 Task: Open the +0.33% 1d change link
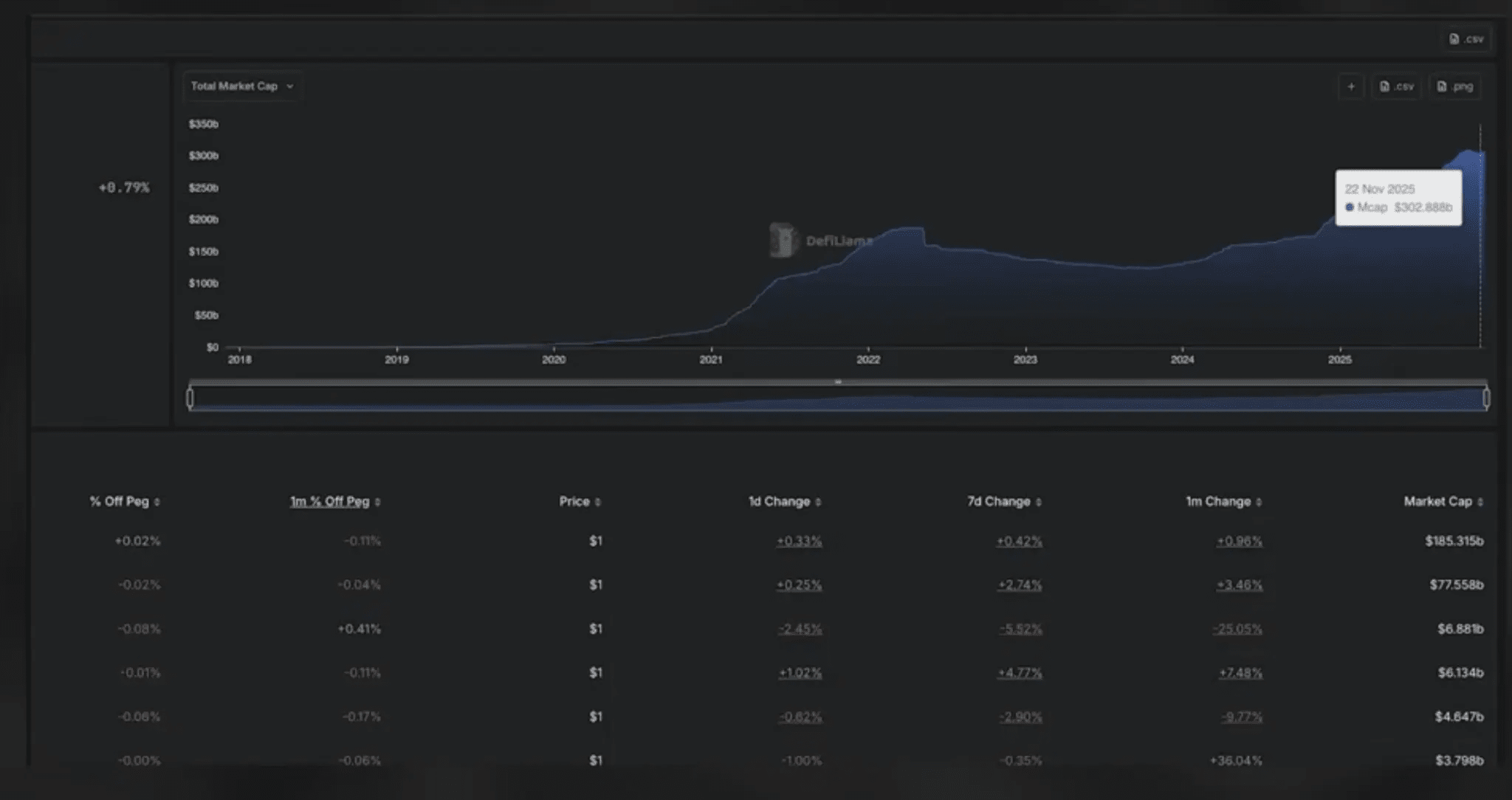coord(799,542)
